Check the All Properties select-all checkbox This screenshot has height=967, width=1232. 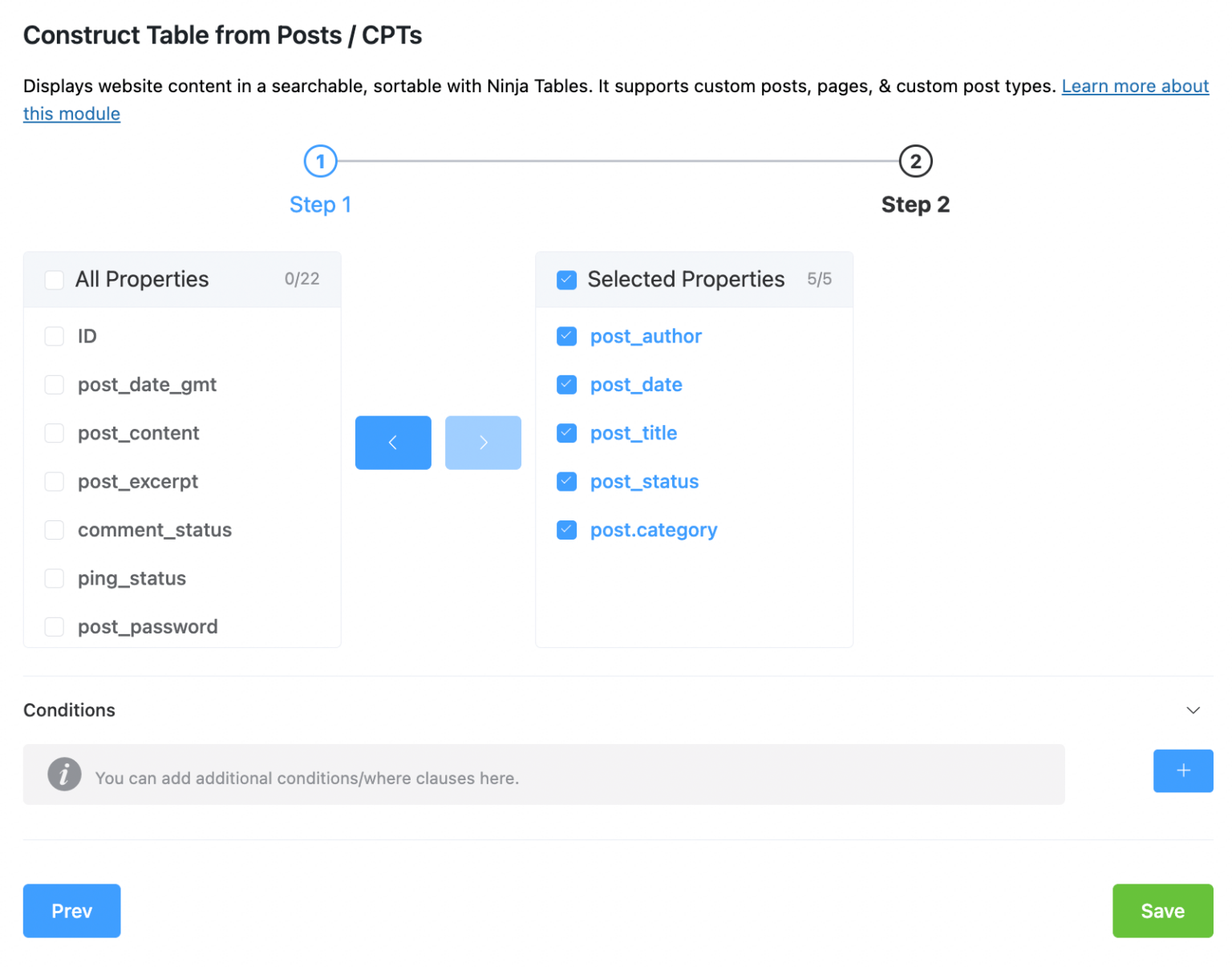coord(54,279)
